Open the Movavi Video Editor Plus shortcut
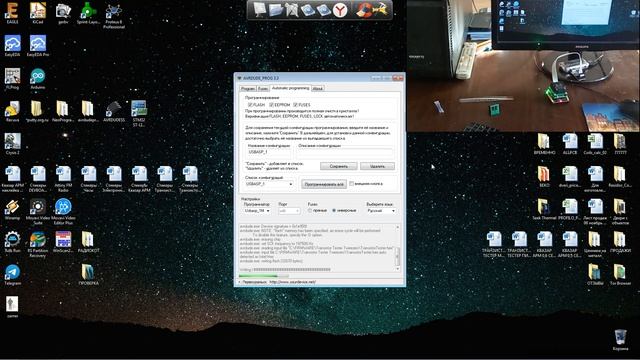Screen dimensions: 640x360 (x=63, y=211)
